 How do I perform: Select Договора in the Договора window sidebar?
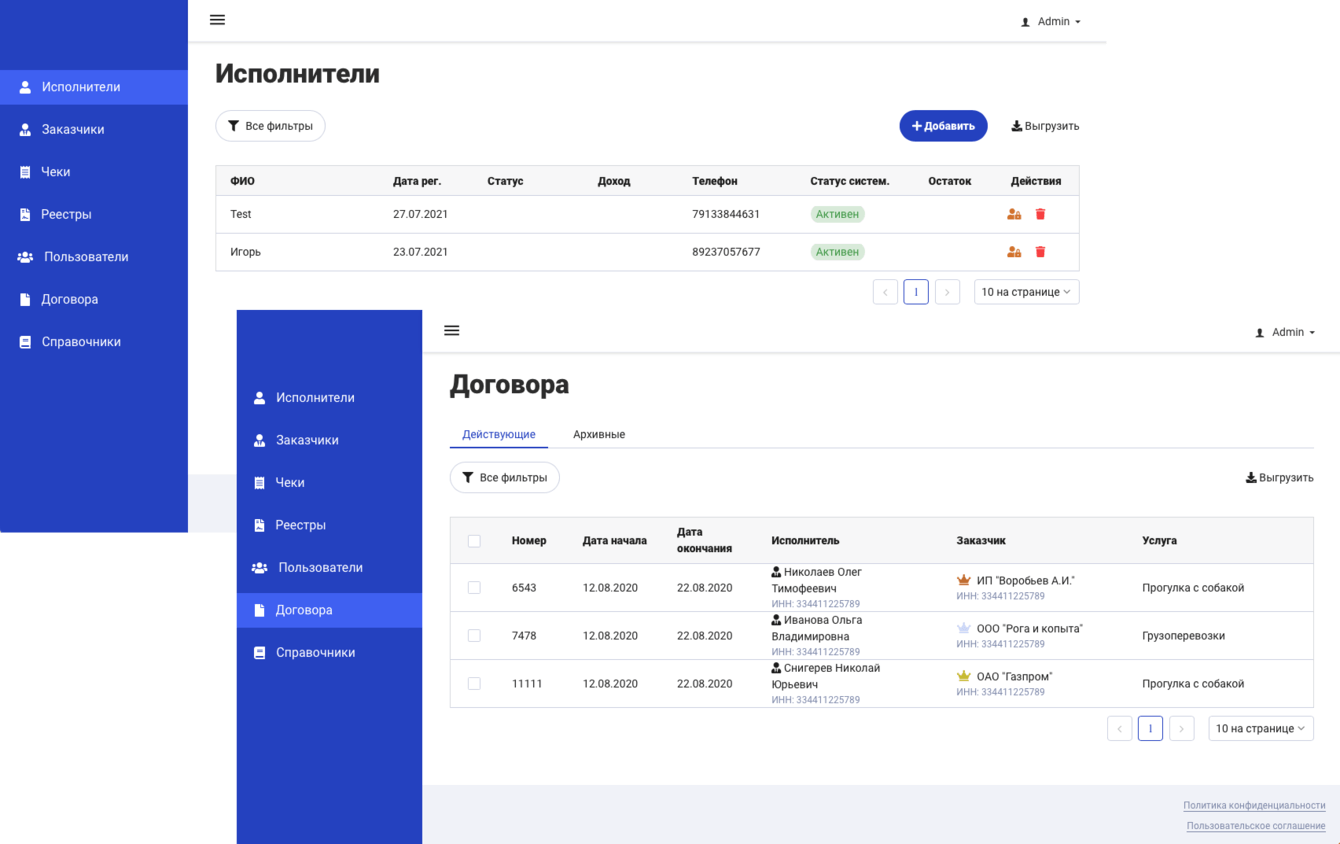click(x=329, y=610)
